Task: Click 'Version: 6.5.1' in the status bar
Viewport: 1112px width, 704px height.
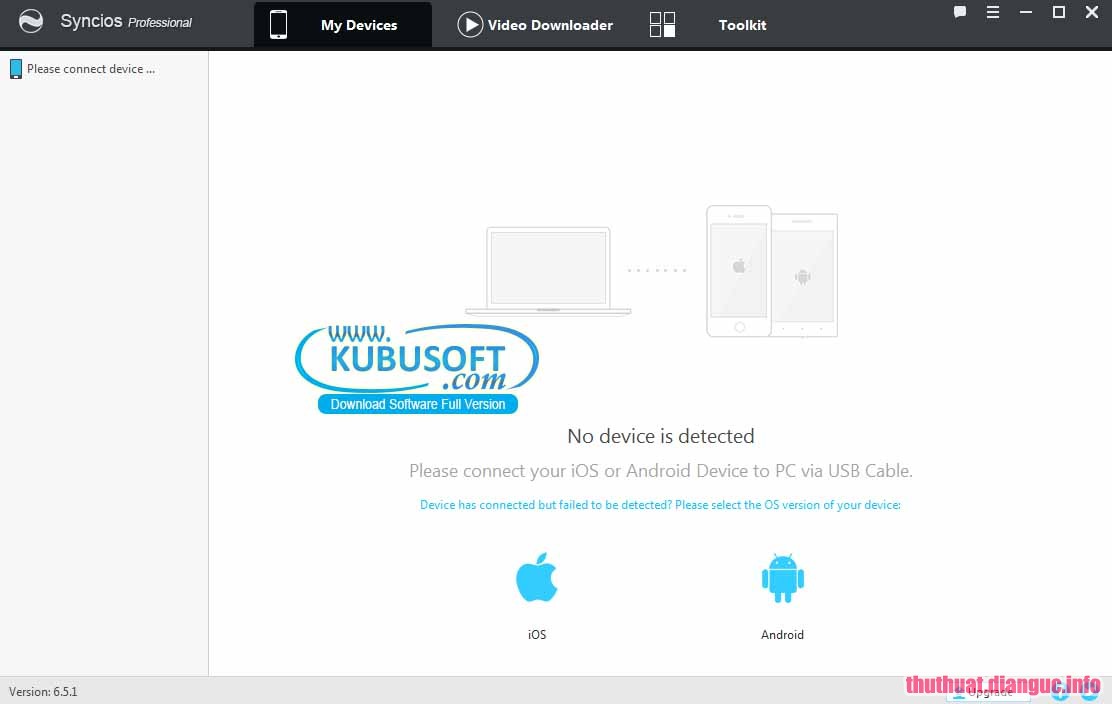Action: point(43,691)
